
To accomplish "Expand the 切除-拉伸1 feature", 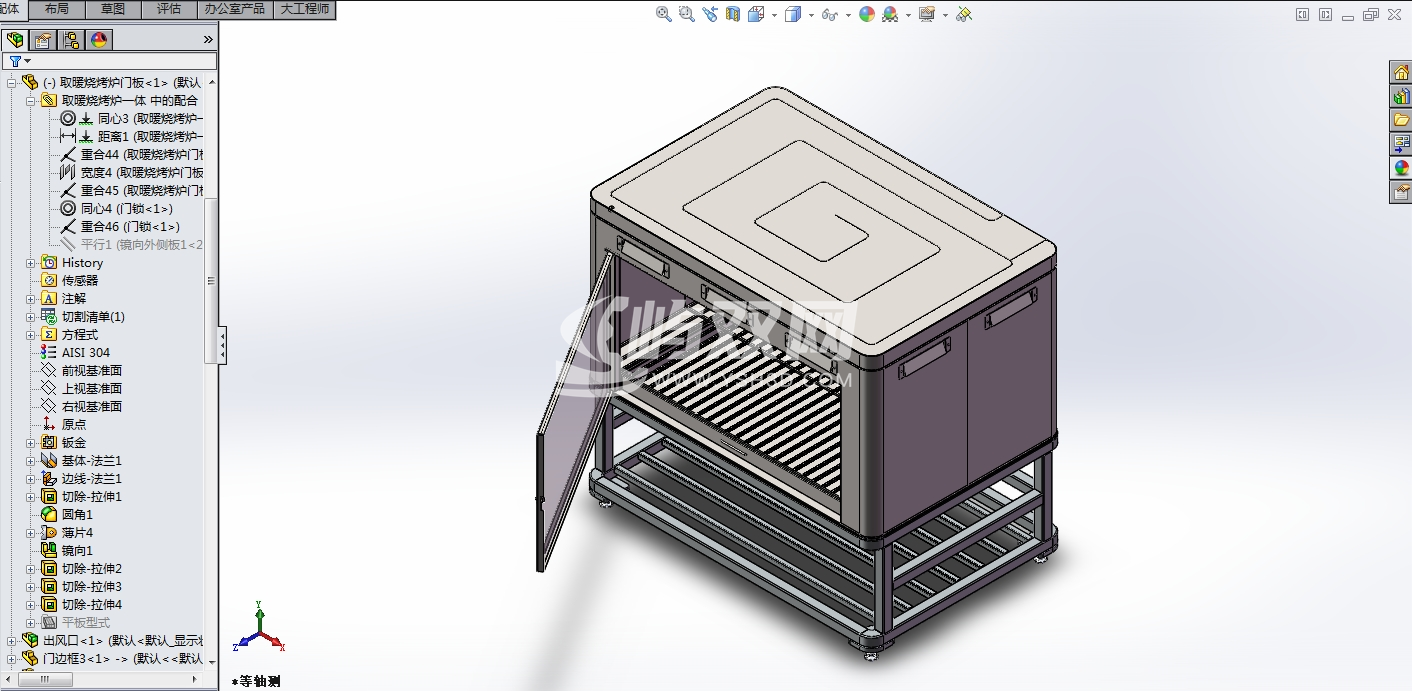I will tap(30, 497).
